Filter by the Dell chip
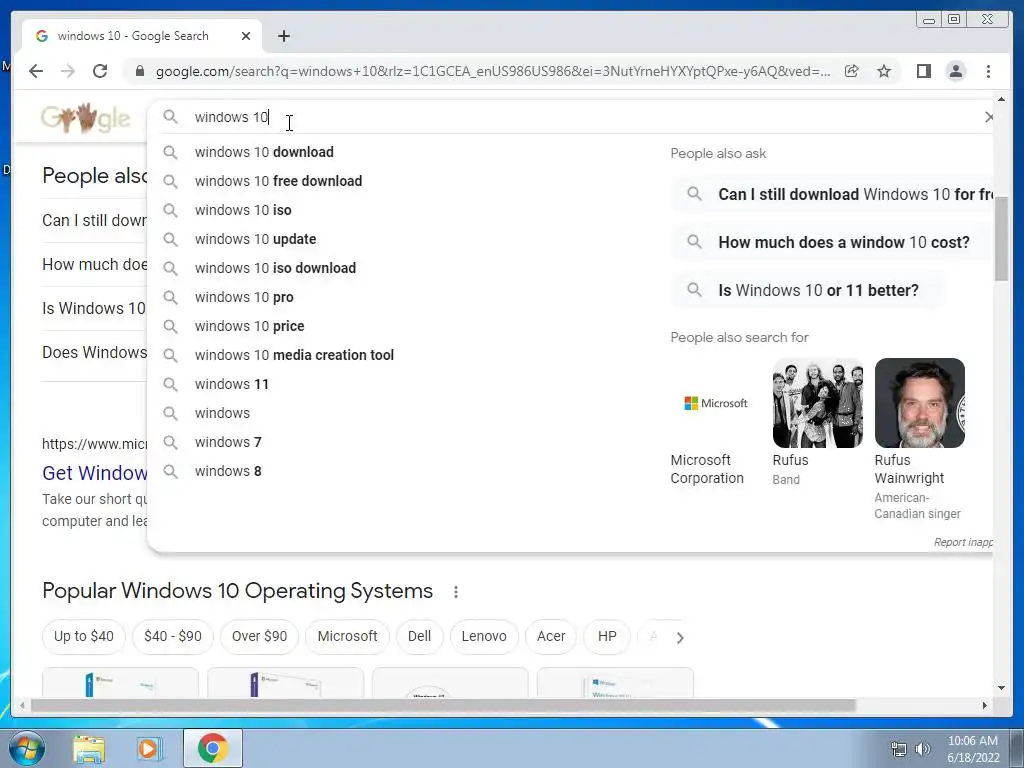 point(419,637)
